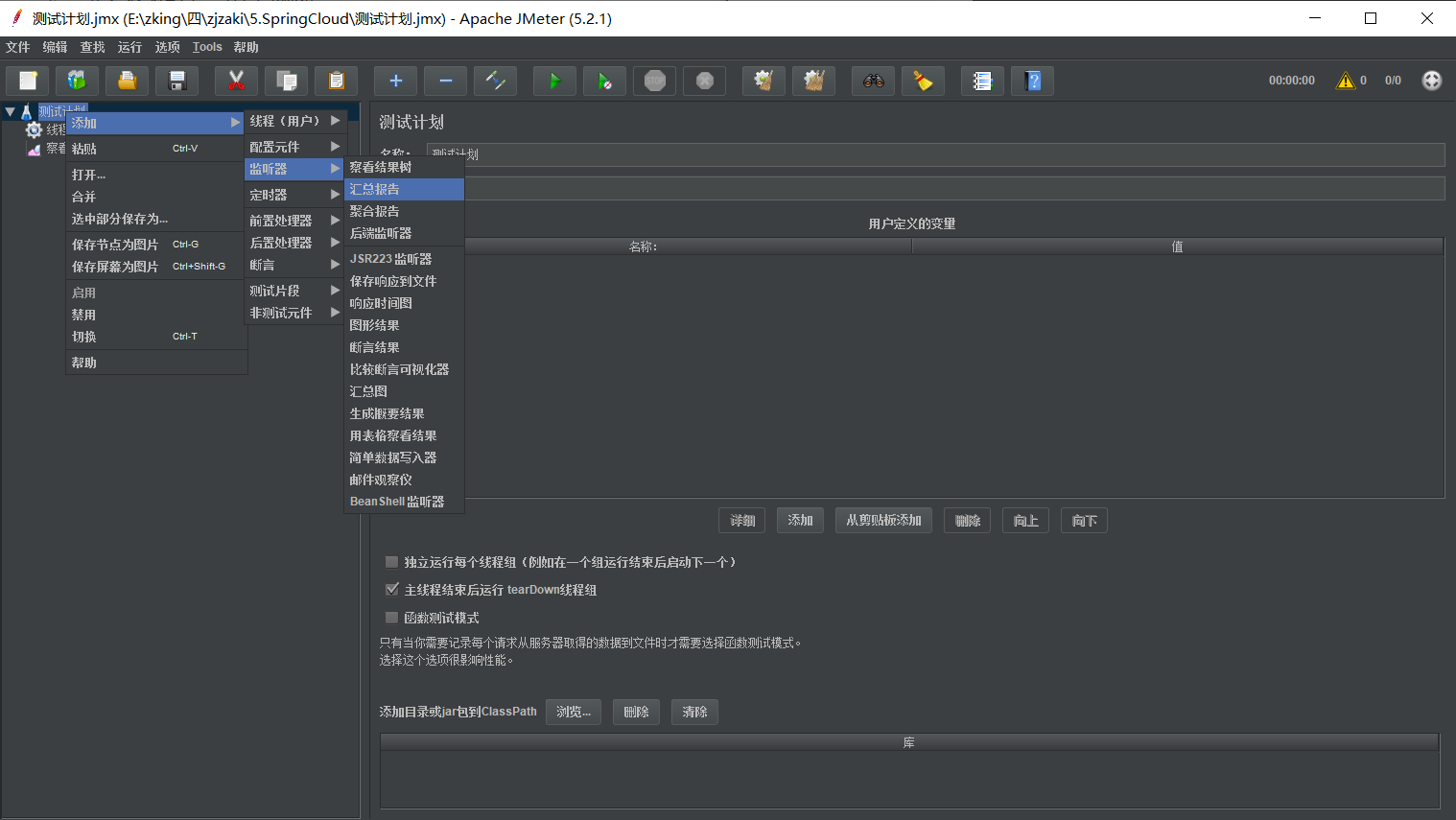Screen dimensions: 1456x820
Task: Expand the 配置元件 submenu
Action: [x=294, y=147]
